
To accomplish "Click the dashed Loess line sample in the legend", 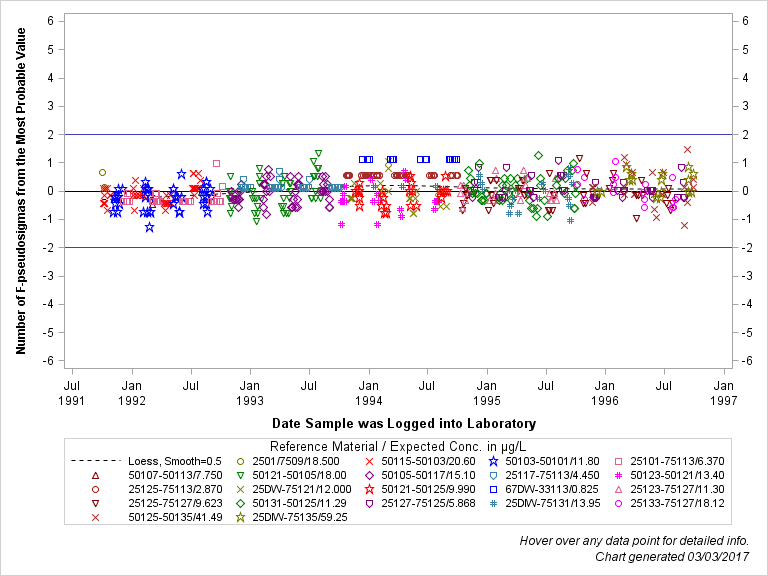I will tap(96, 461).
